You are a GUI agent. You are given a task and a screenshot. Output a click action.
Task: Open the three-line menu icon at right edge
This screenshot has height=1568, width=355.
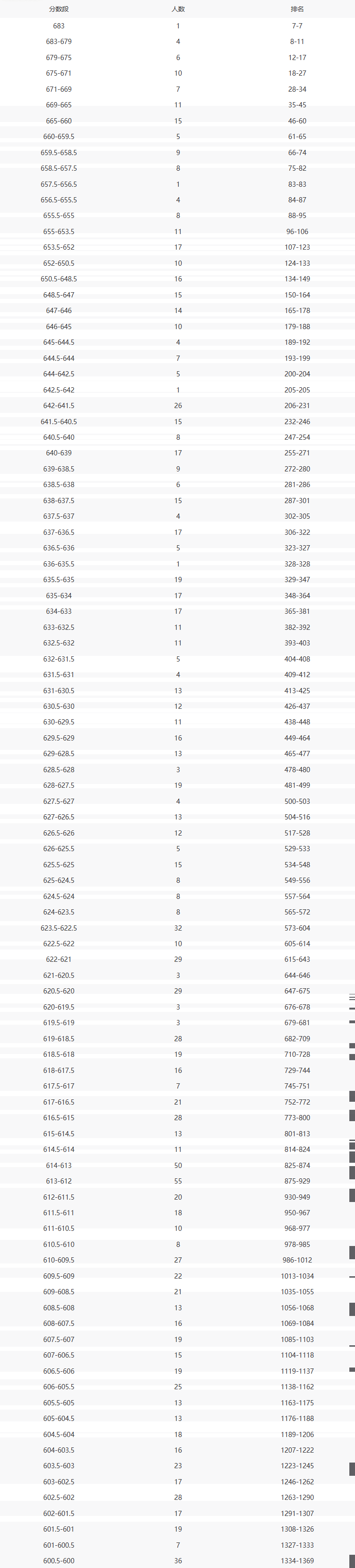(x=351, y=997)
